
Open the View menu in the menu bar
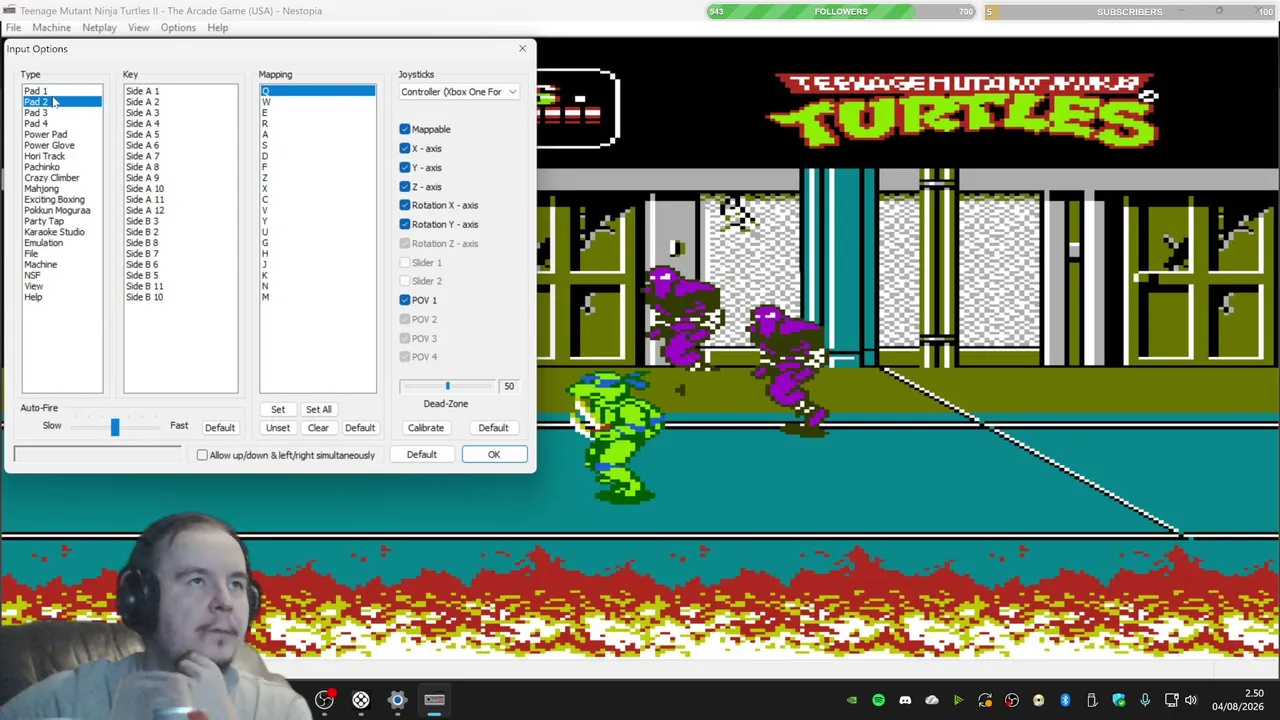click(138, 28)
